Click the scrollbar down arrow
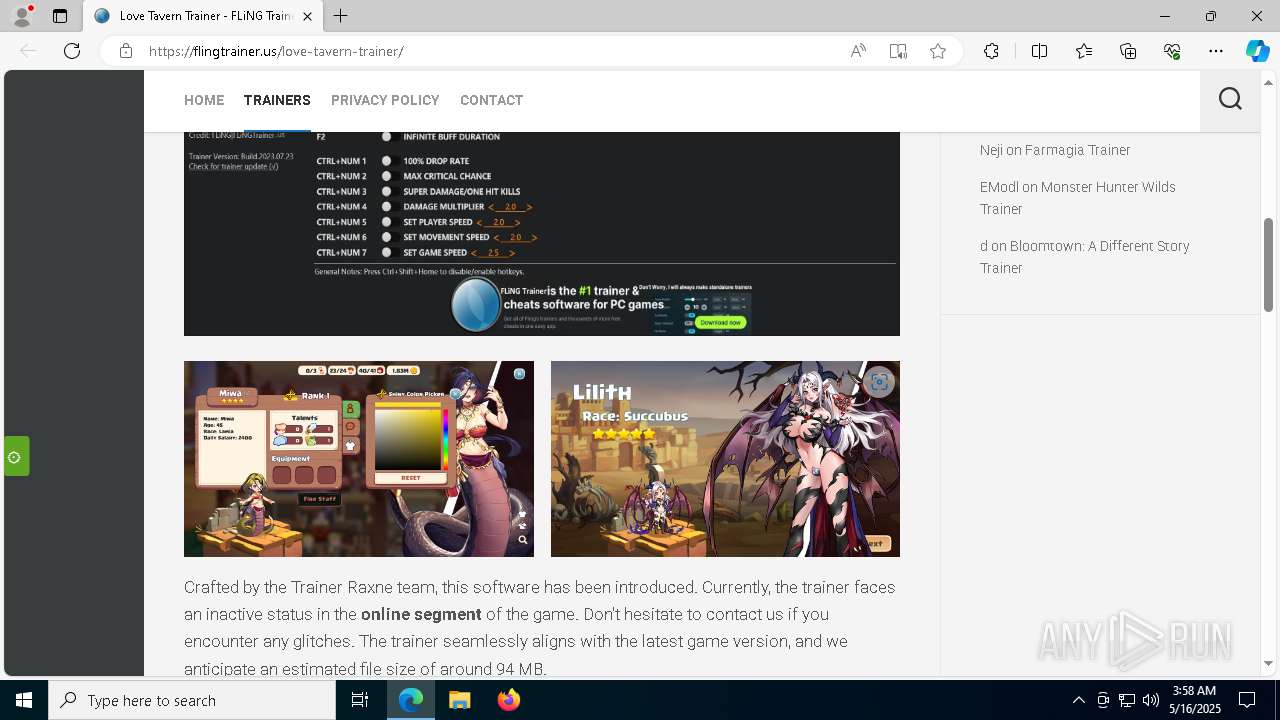This screenshot has height=720, width=1280. point(1269,663)
